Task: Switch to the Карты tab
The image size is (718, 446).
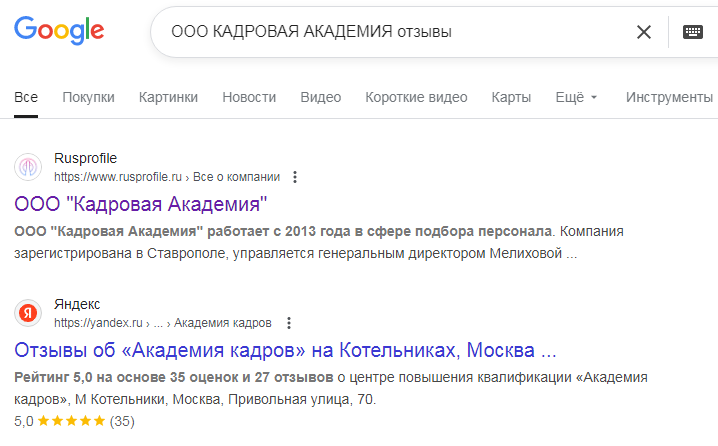Action: (x=511, y=97)
